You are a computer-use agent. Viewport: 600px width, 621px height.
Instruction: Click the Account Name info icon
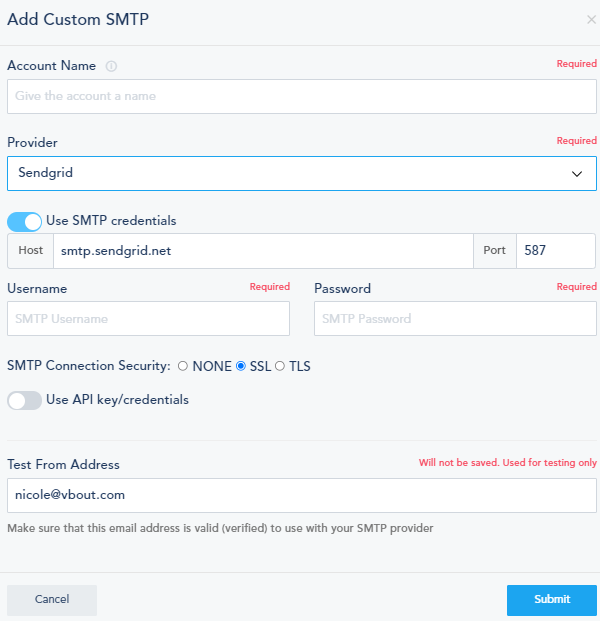(111, 66)
